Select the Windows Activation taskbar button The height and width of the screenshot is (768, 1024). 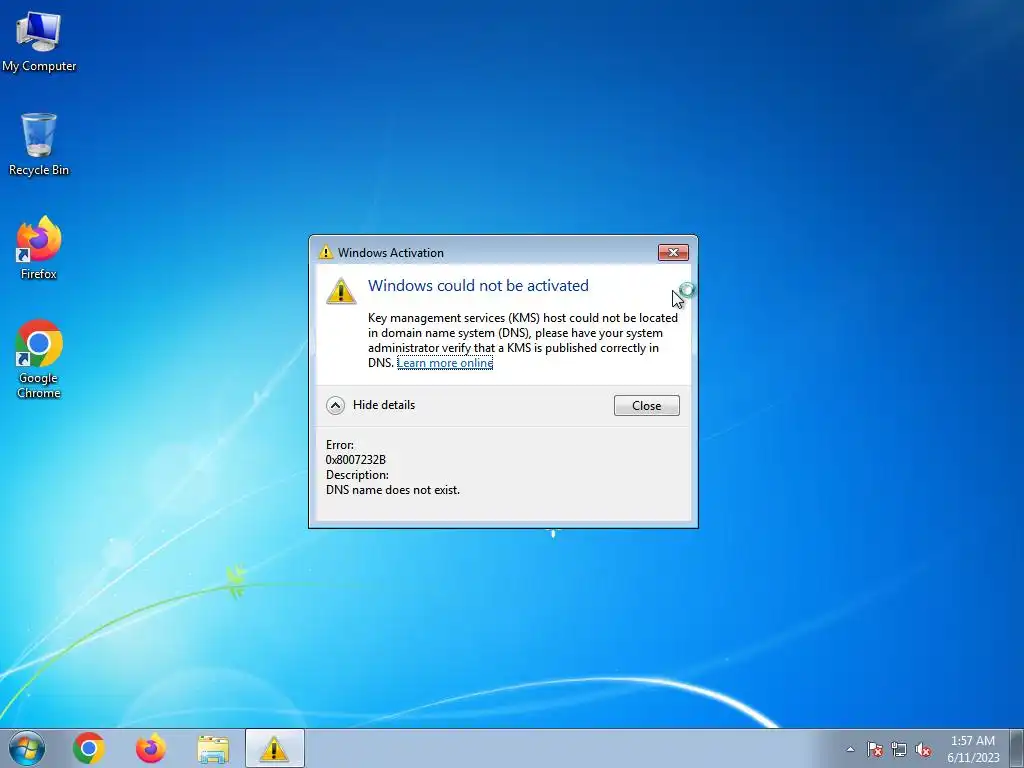click(275, 748)
